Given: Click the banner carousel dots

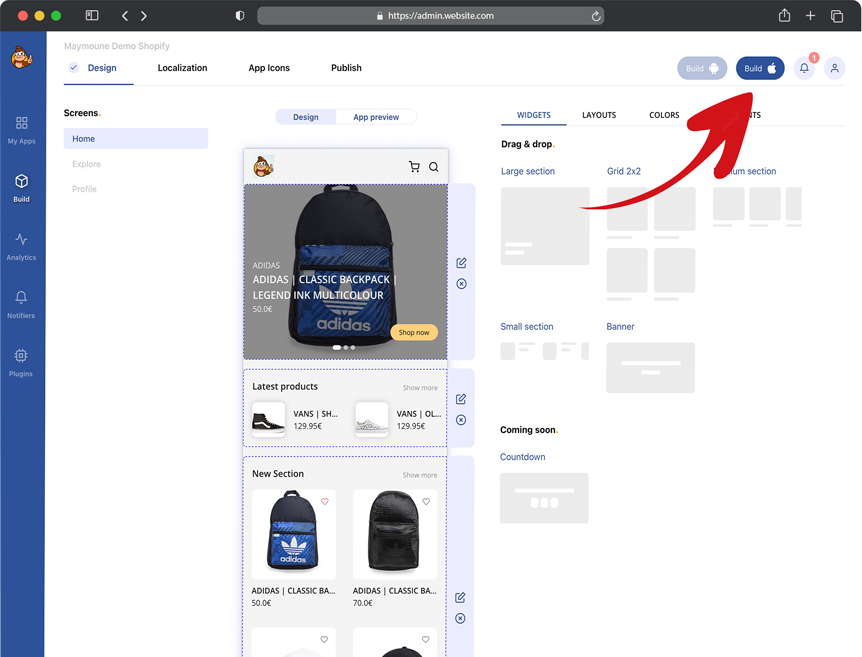Looking at the screenshot, I should pos(344,347).
